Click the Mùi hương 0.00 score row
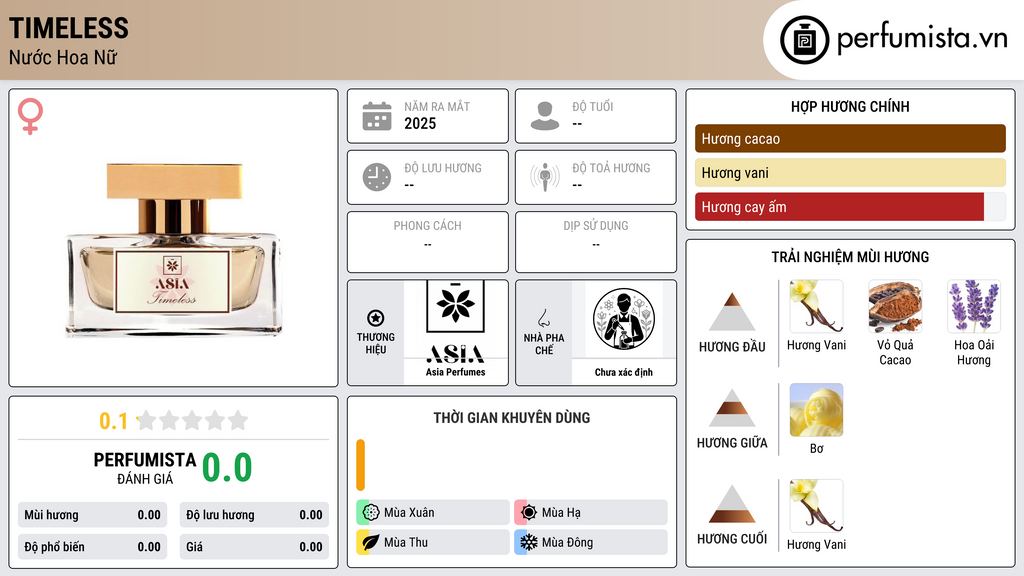This screenshot has width=1024, height=576. pos(93,515)
